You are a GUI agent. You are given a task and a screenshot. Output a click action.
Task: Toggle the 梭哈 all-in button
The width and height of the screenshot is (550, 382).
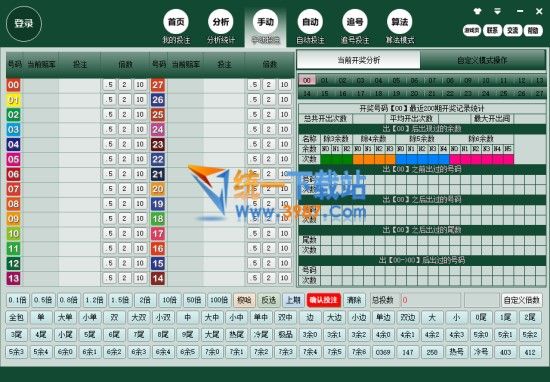[244, 300]
